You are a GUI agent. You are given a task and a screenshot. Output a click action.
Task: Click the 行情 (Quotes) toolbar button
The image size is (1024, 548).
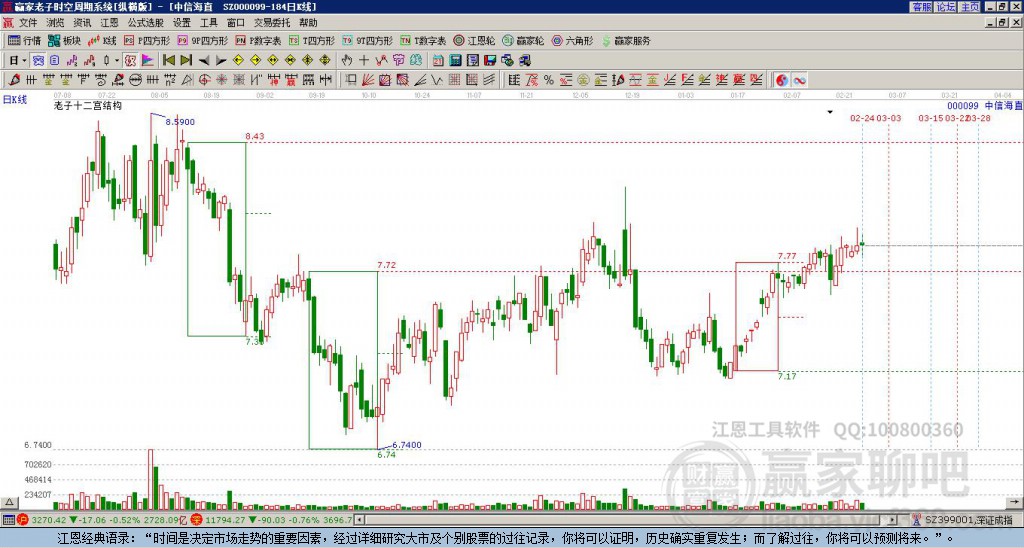(x=25, y=41)
